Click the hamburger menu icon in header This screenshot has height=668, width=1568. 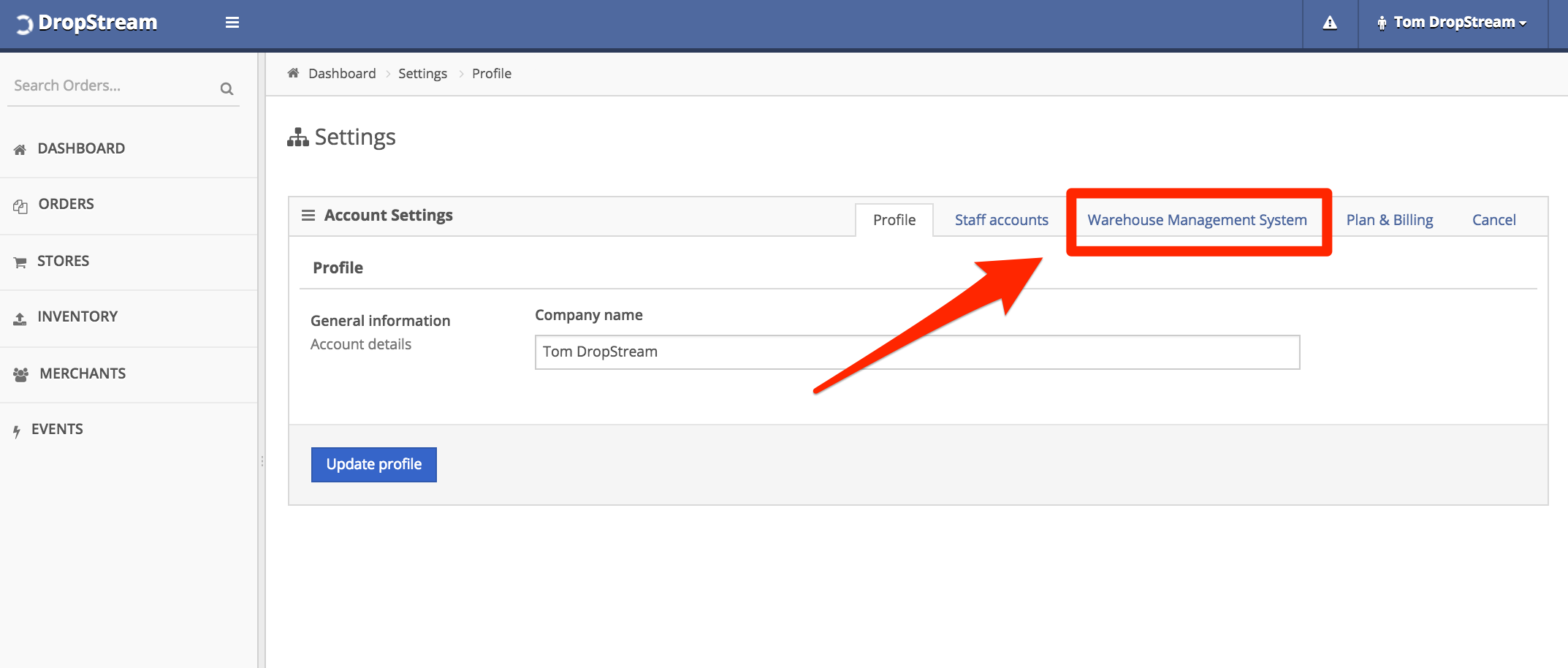(x=232, y=23)
